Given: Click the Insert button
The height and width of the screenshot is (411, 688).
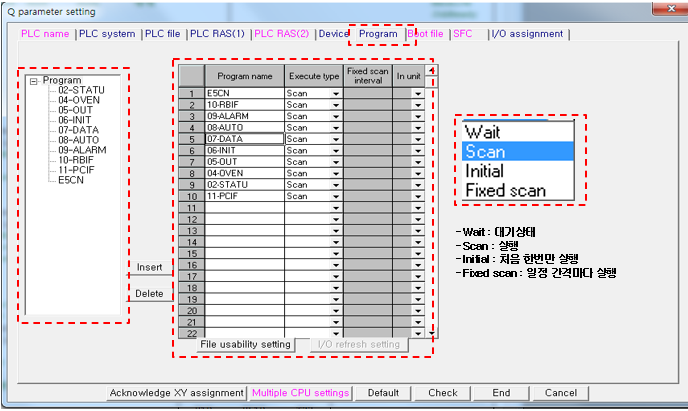Looking at the screenshot, I should pyautogui.click(x=150, y=267).
